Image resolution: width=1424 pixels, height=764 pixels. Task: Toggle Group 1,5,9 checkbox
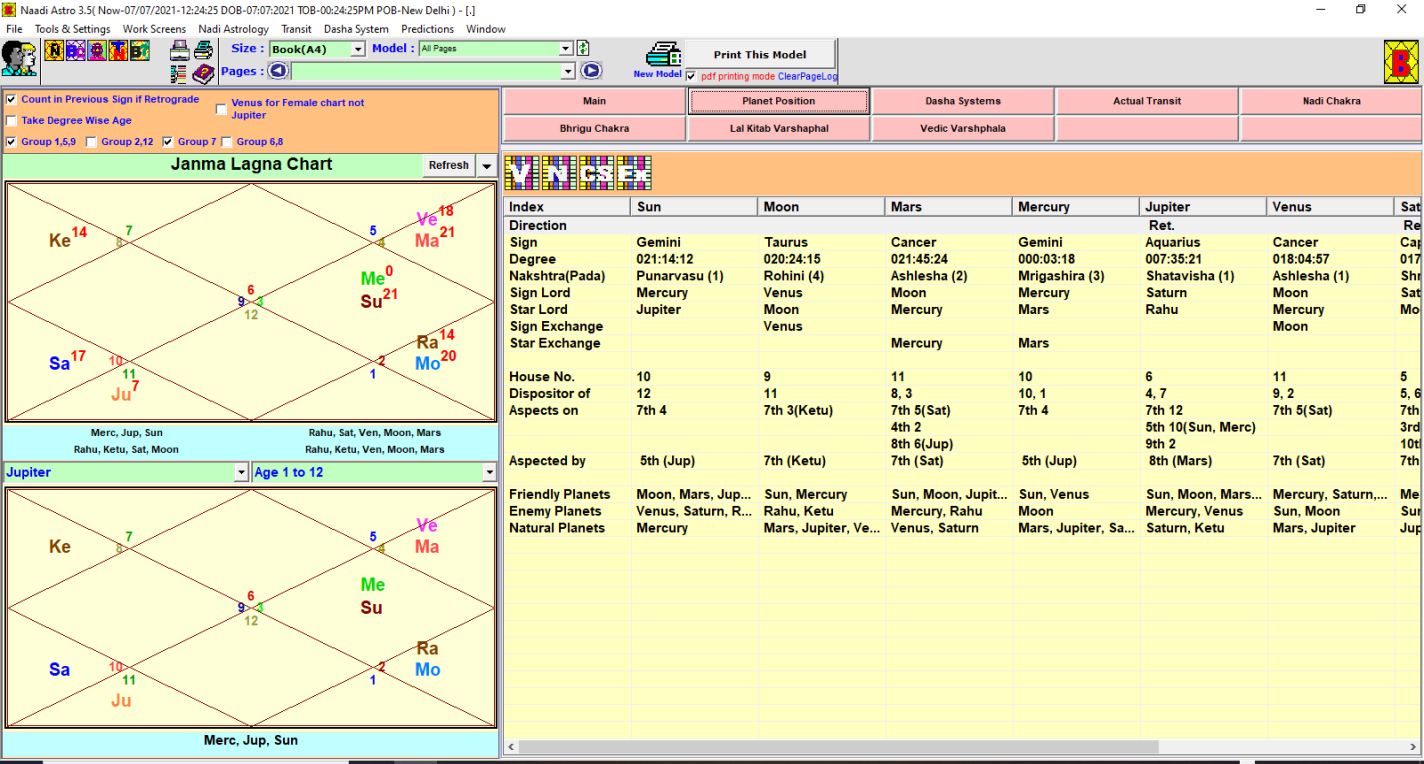click(x=11, y=142)
